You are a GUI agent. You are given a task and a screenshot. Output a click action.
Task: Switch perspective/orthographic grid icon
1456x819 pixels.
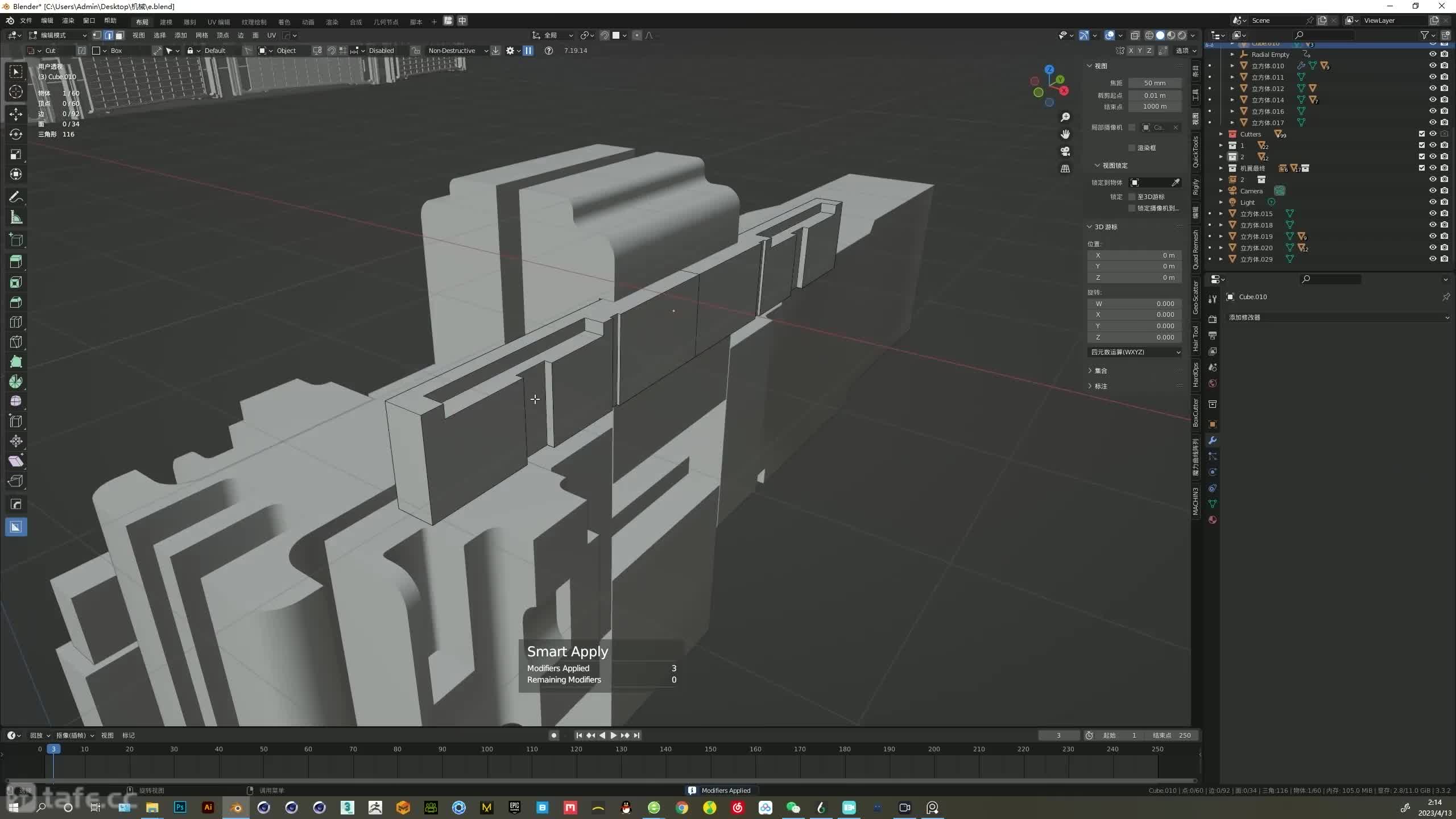click(x=1065, y=169)
